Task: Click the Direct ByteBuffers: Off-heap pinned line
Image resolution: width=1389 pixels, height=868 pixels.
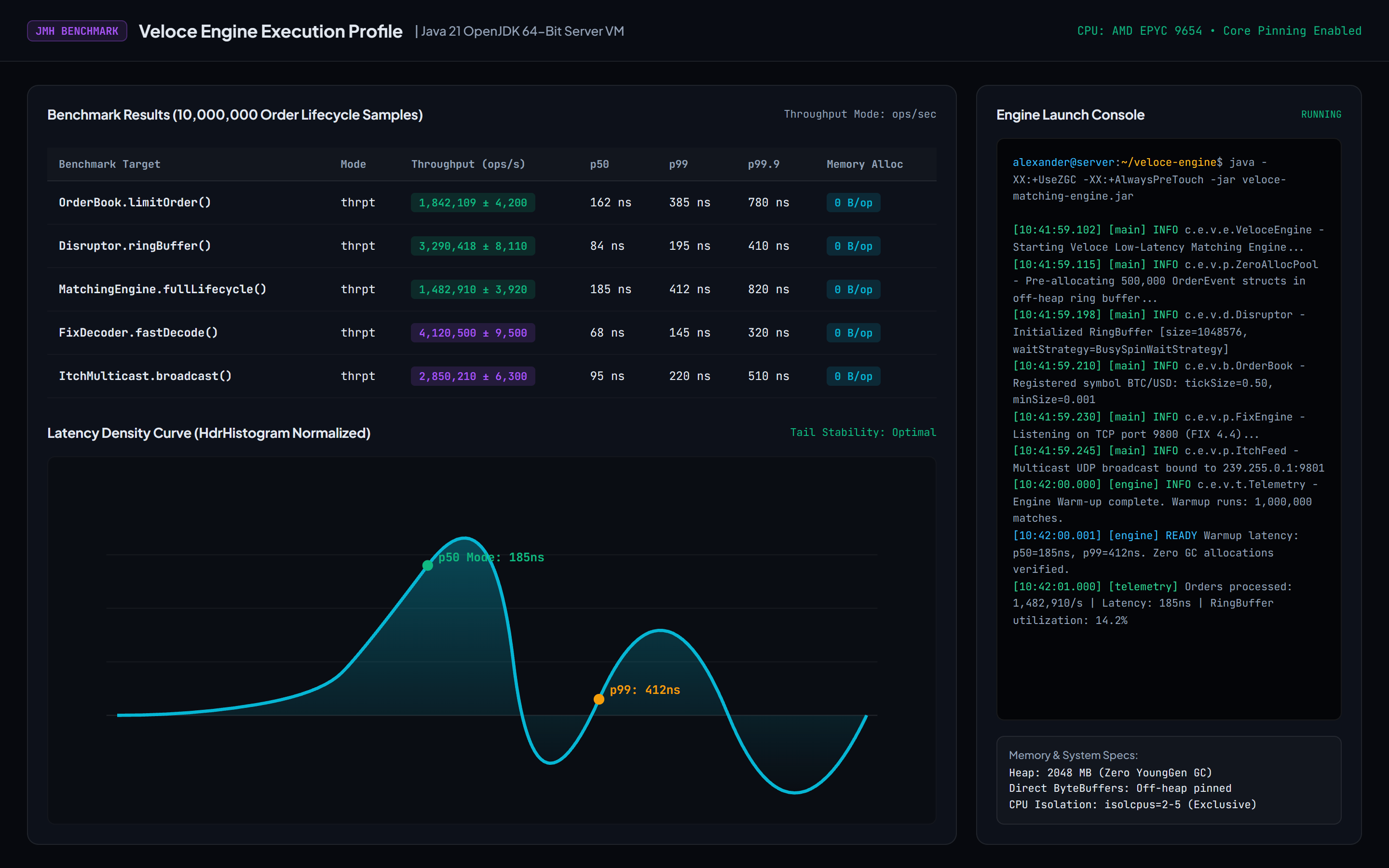Action: (x=1120, y=789)
